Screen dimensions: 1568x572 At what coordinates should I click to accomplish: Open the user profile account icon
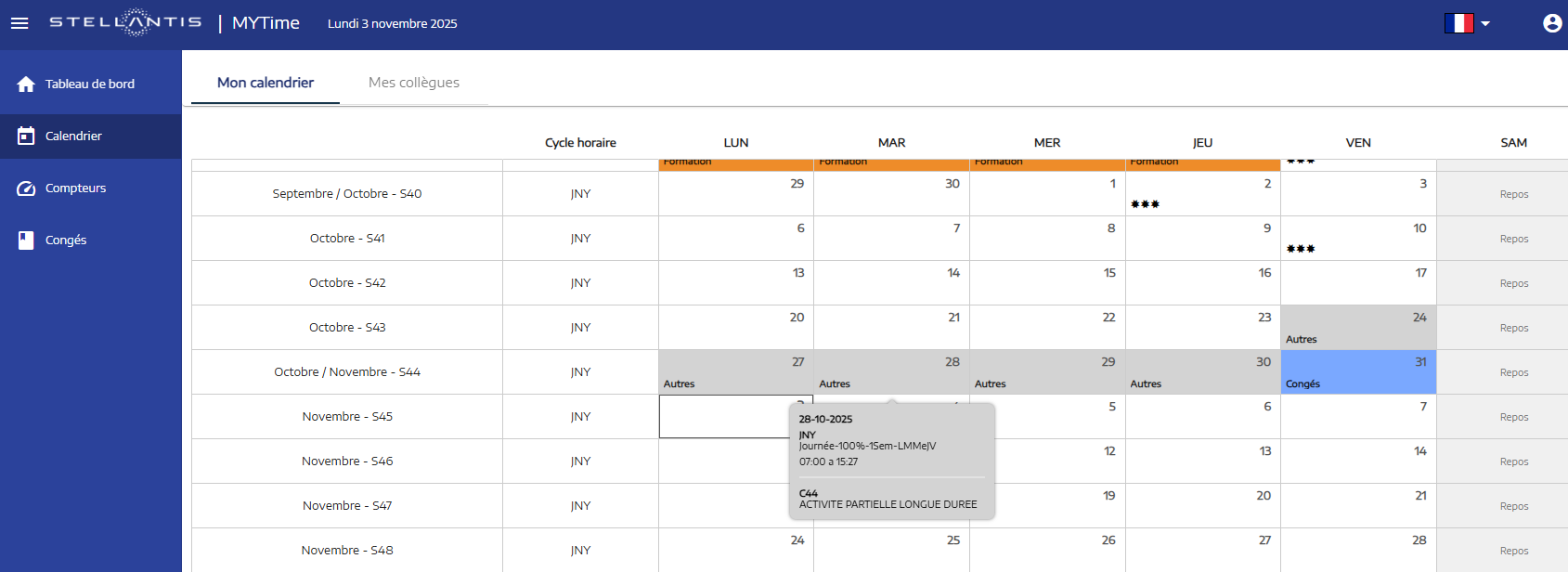[x=1551, y=23]
